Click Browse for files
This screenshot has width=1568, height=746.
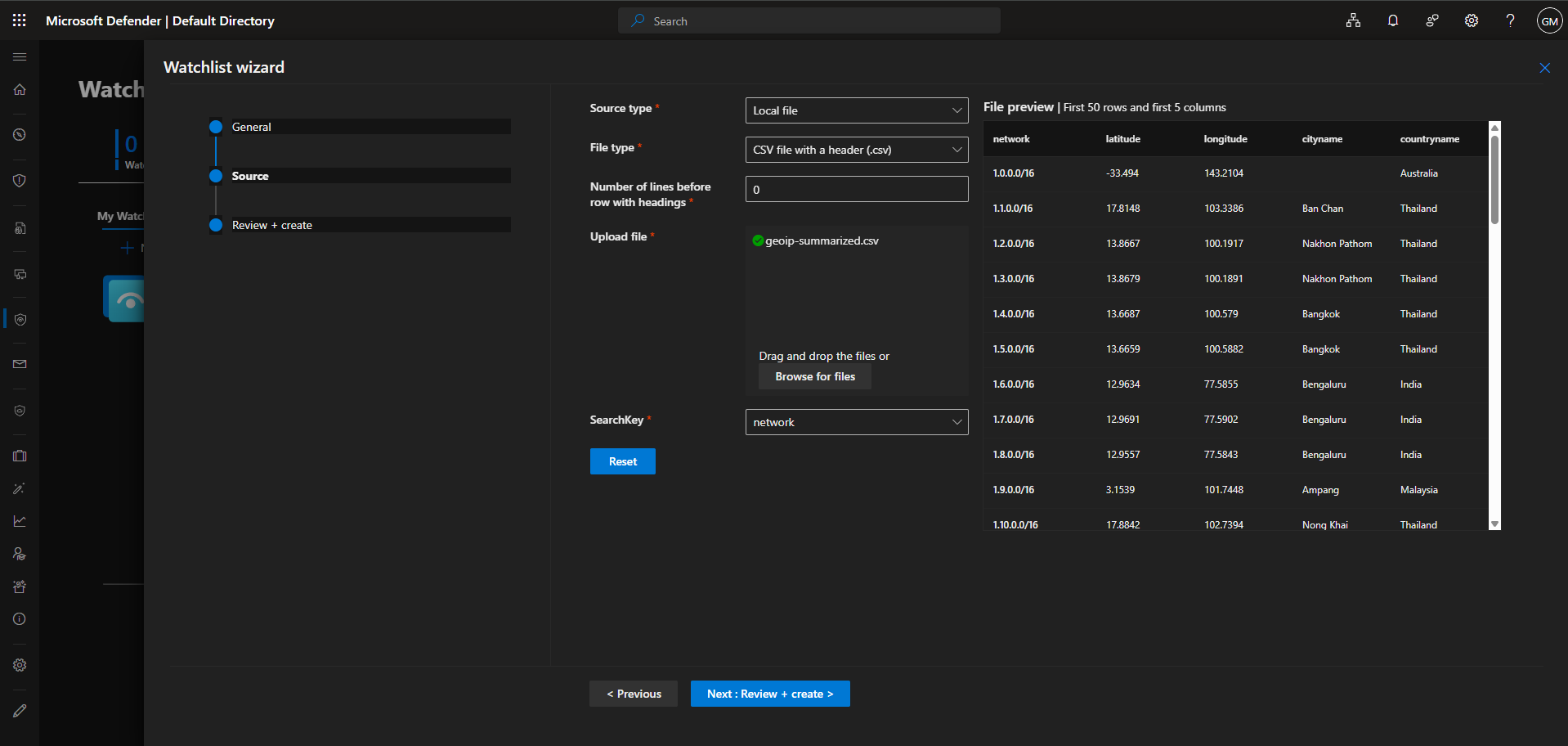[x=815, y=376]
